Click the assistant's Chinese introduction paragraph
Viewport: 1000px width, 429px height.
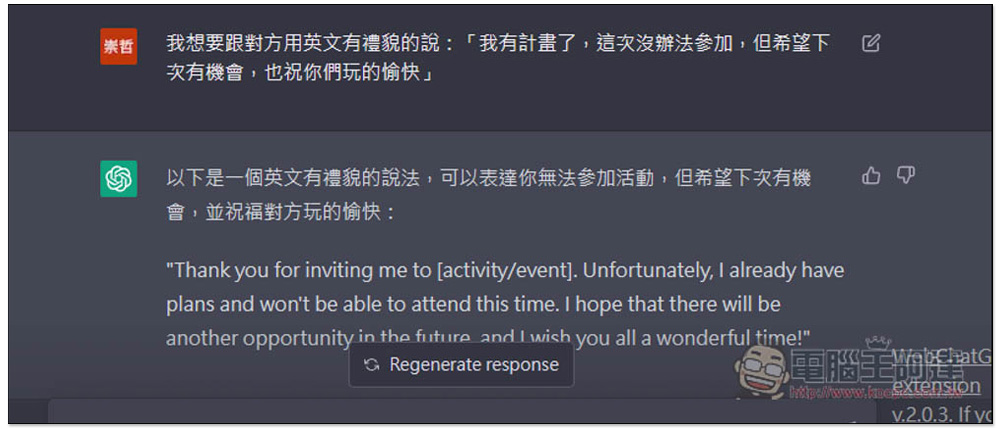pos(488,194)
